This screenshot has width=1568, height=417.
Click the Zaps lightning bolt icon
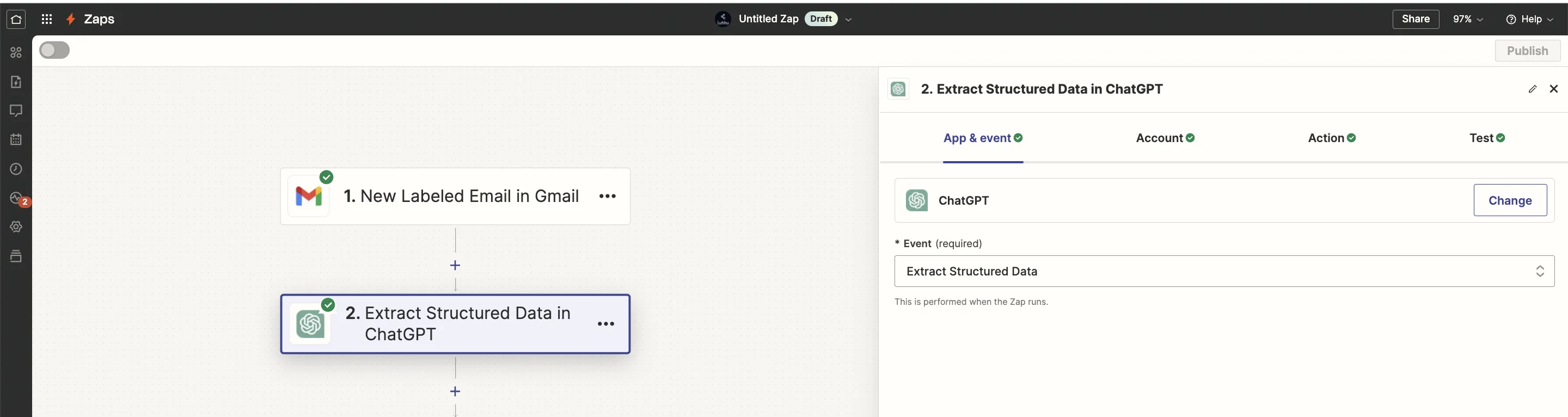(x=71, y=20)
